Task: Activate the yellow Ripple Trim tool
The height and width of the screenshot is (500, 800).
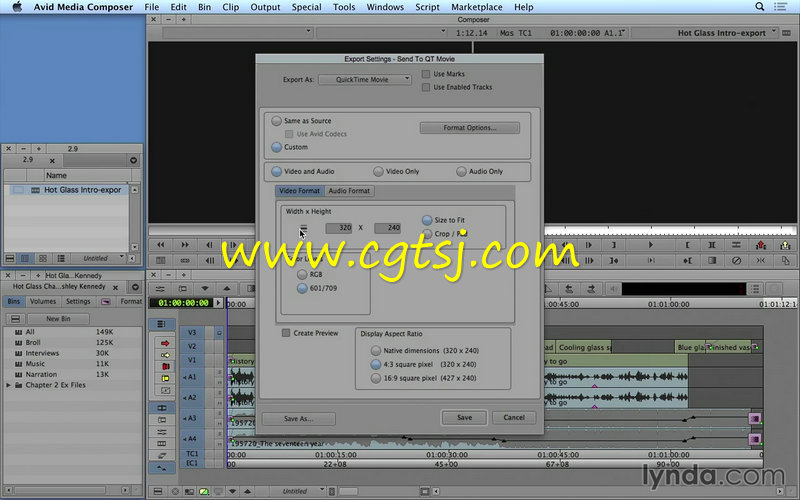Action: [x=165, y=379]
